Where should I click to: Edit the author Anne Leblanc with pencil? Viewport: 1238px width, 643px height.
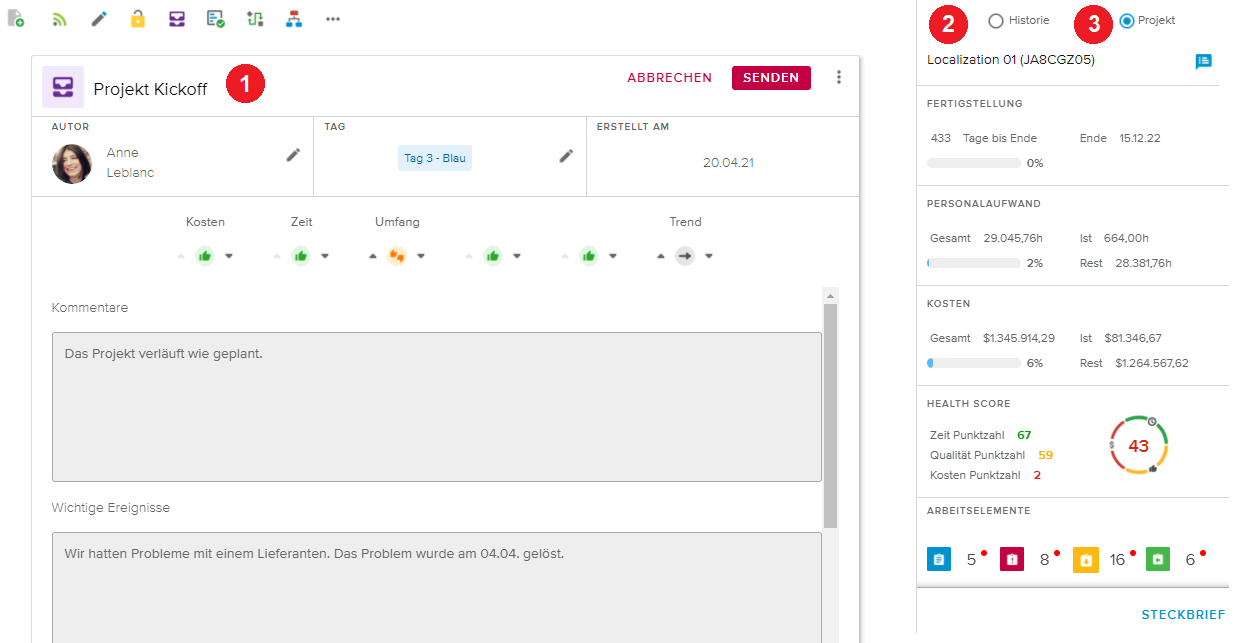pyautogui.click(x=293, y=155)
